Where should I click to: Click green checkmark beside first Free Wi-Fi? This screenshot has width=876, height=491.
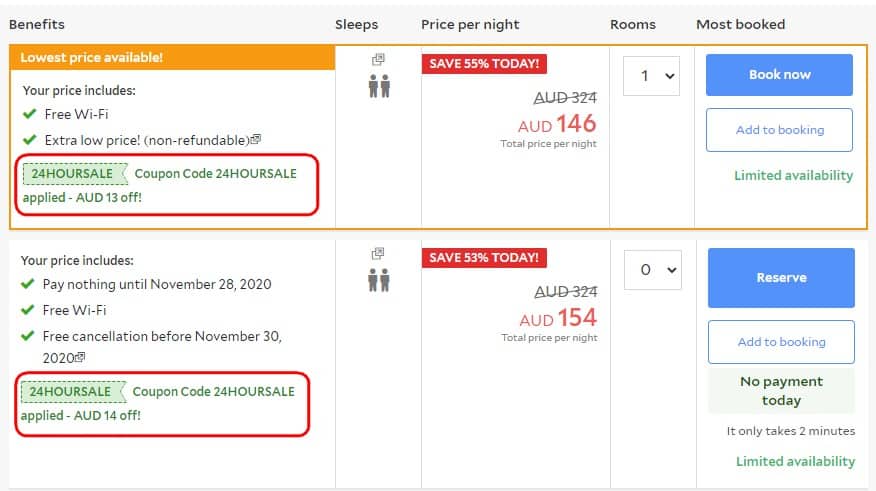[x=30, y=114]
